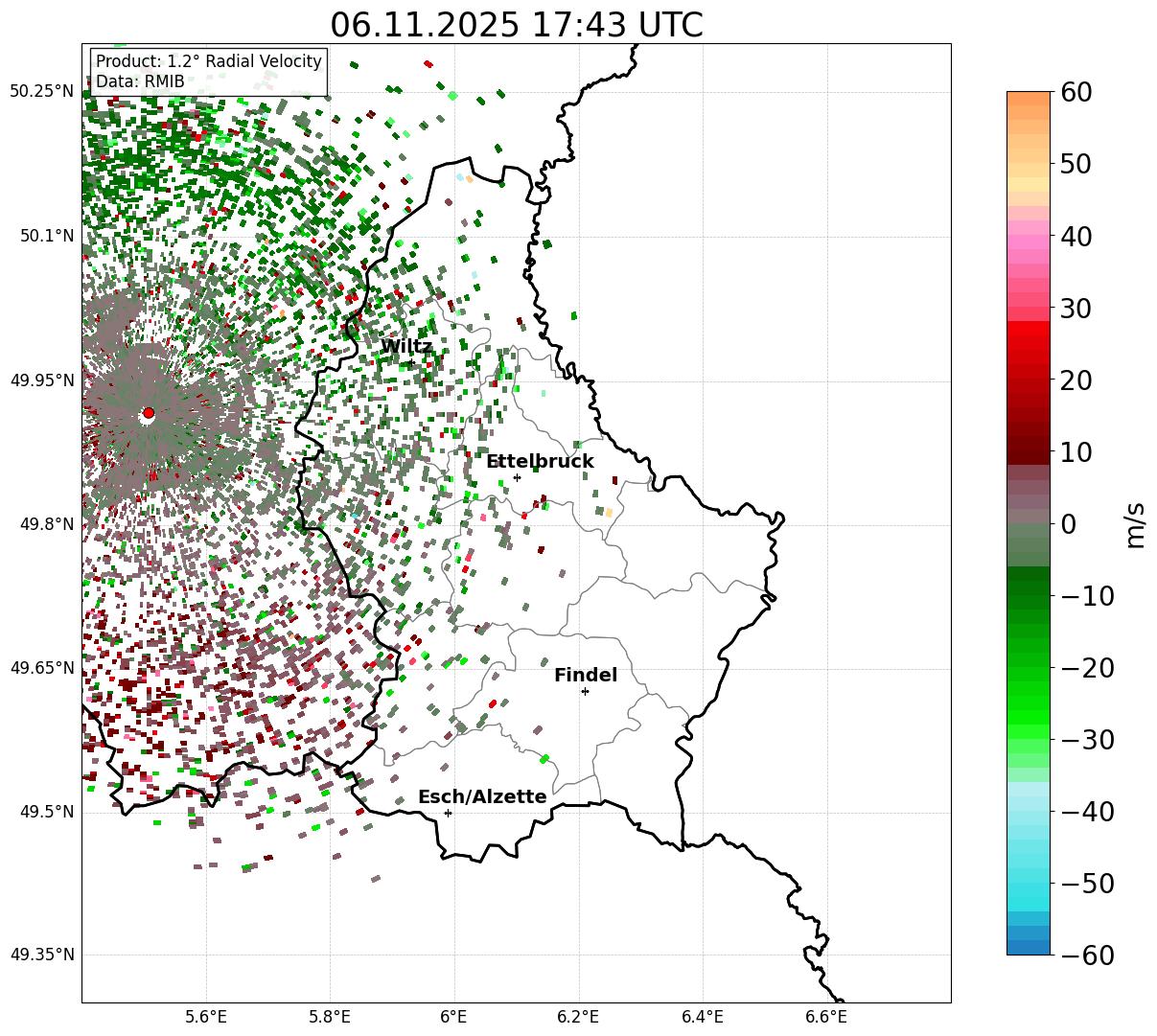Click the m/s colorbar unit label
Viewport: 1157px width, 1036px height.
pos(1136,523)
